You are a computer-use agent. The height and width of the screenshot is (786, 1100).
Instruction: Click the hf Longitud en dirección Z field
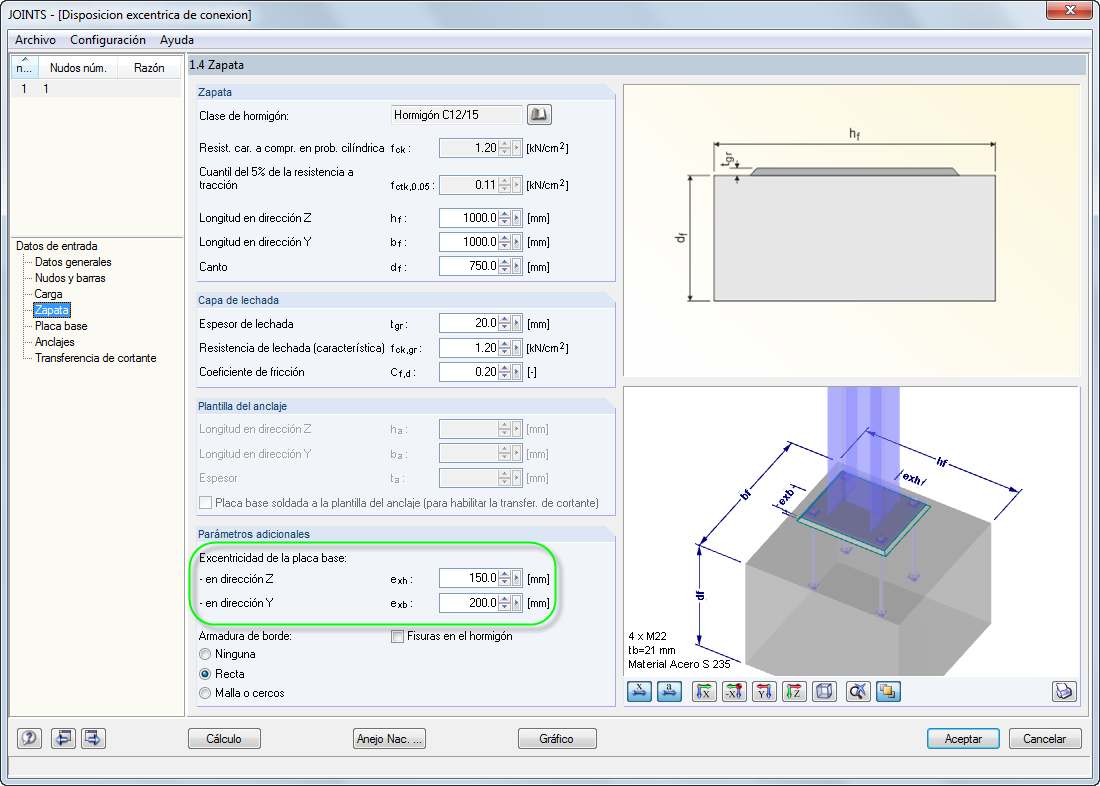(469, 218)
